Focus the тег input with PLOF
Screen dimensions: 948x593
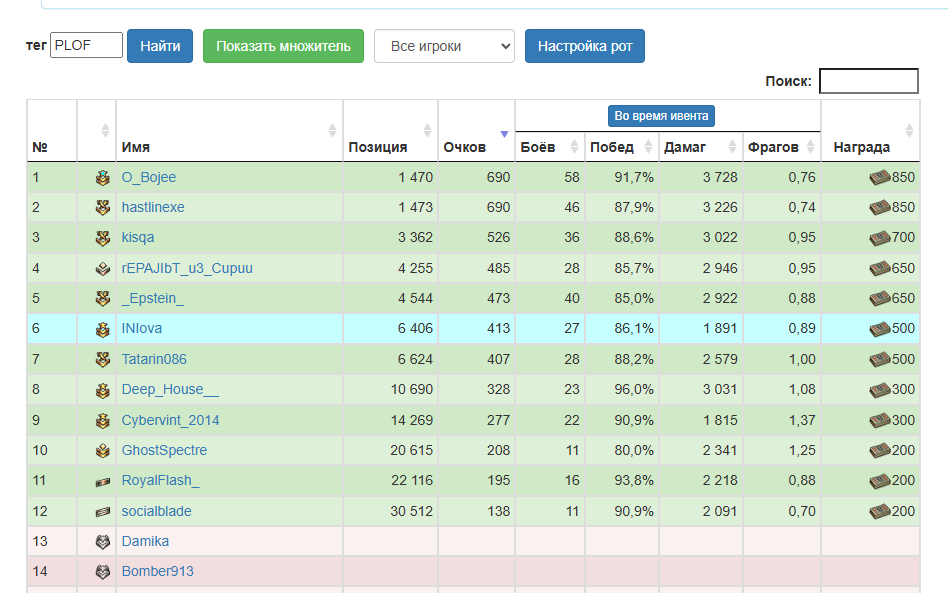click(x=86, y=45)
